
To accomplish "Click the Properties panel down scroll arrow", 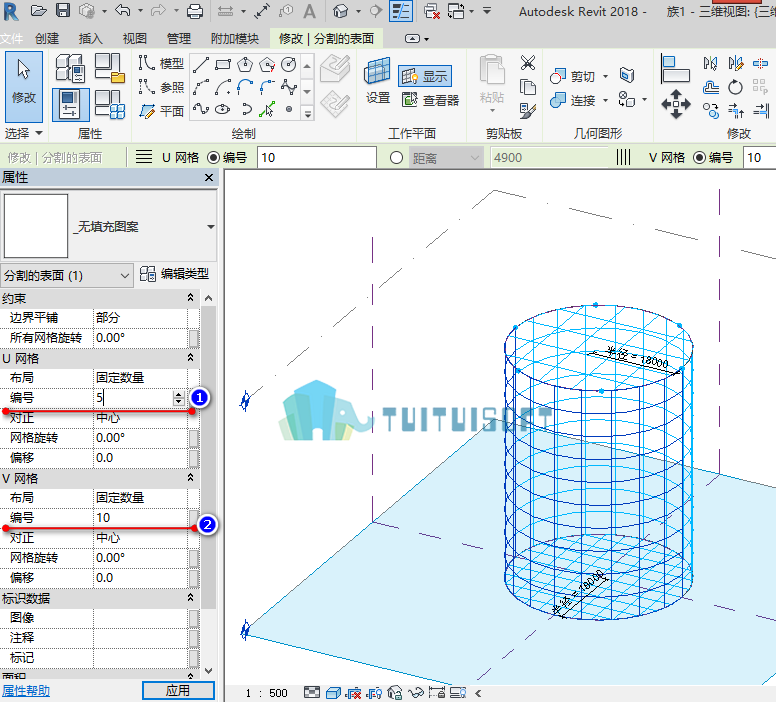I will 208,671.
